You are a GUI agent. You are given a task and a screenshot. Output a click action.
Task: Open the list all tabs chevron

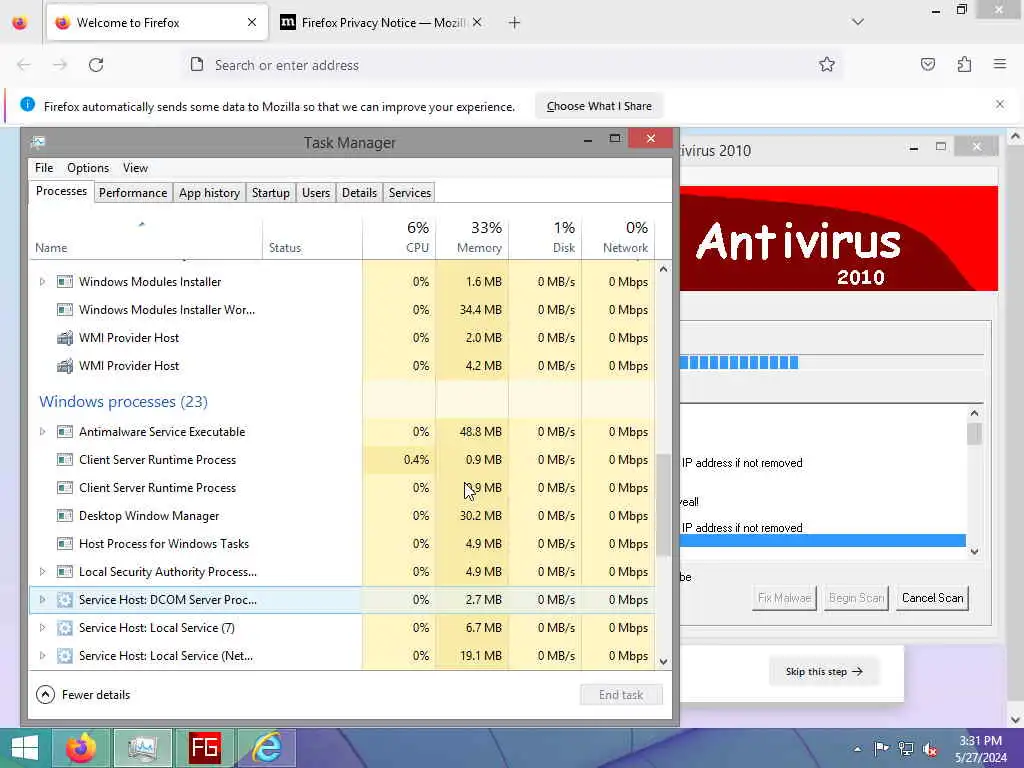pyautogui.click(x=858, y=22)
